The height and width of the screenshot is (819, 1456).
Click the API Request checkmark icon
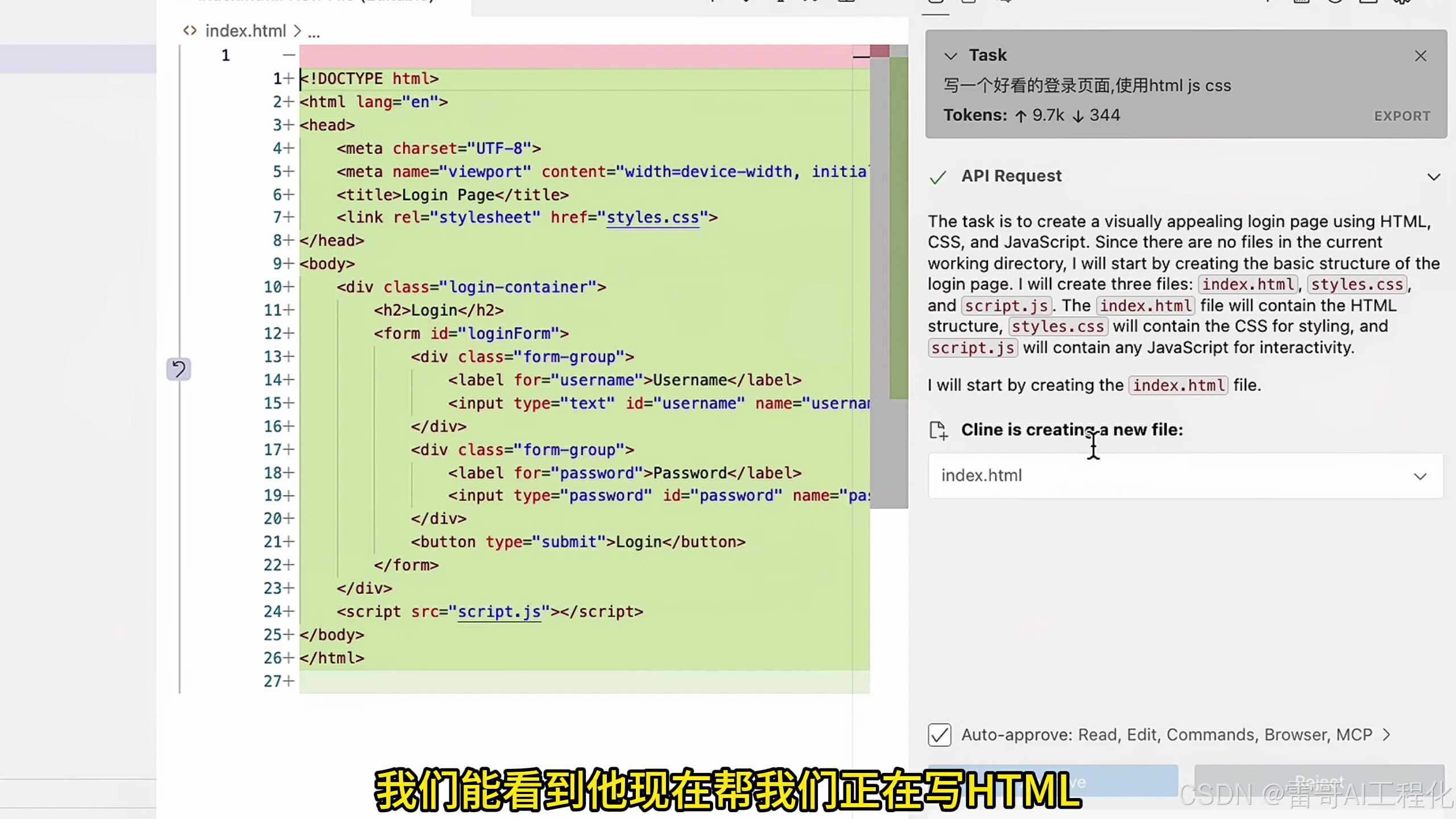(x=938, y=177)
